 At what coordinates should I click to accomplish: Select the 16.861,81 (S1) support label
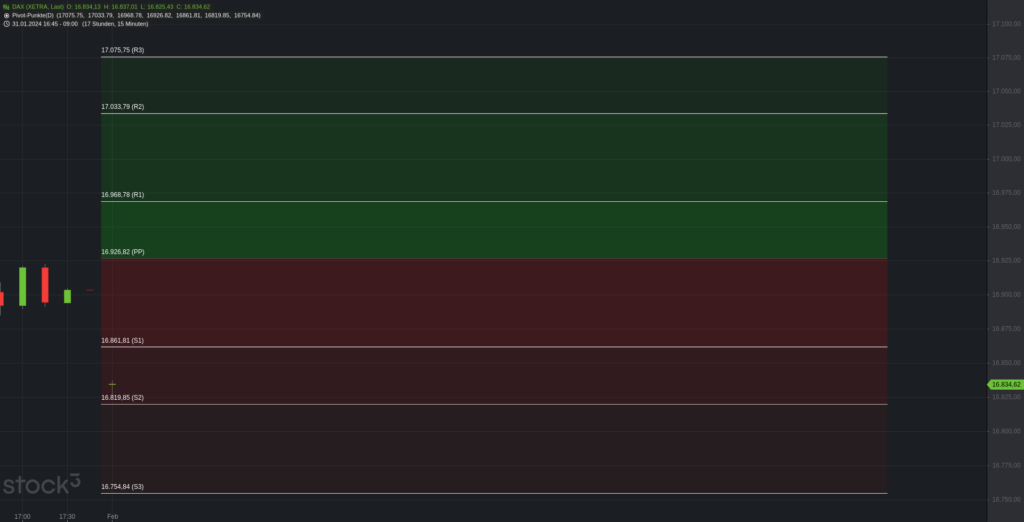click(122, 340)
